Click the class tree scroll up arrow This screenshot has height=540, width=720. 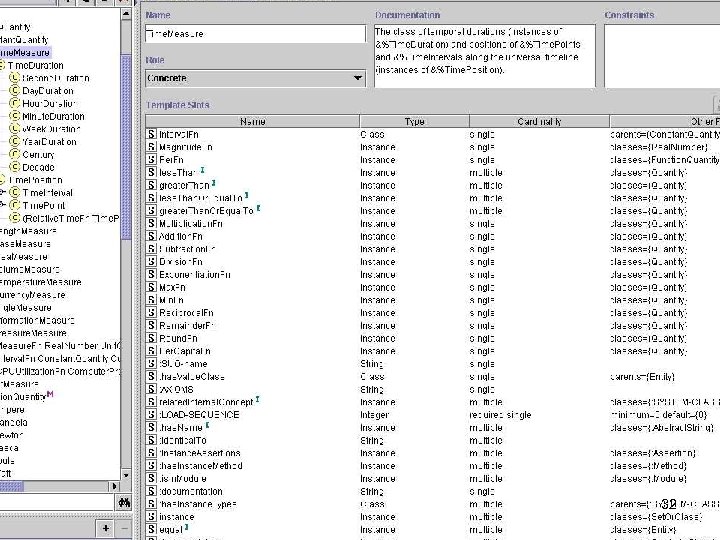pos(126,14)
